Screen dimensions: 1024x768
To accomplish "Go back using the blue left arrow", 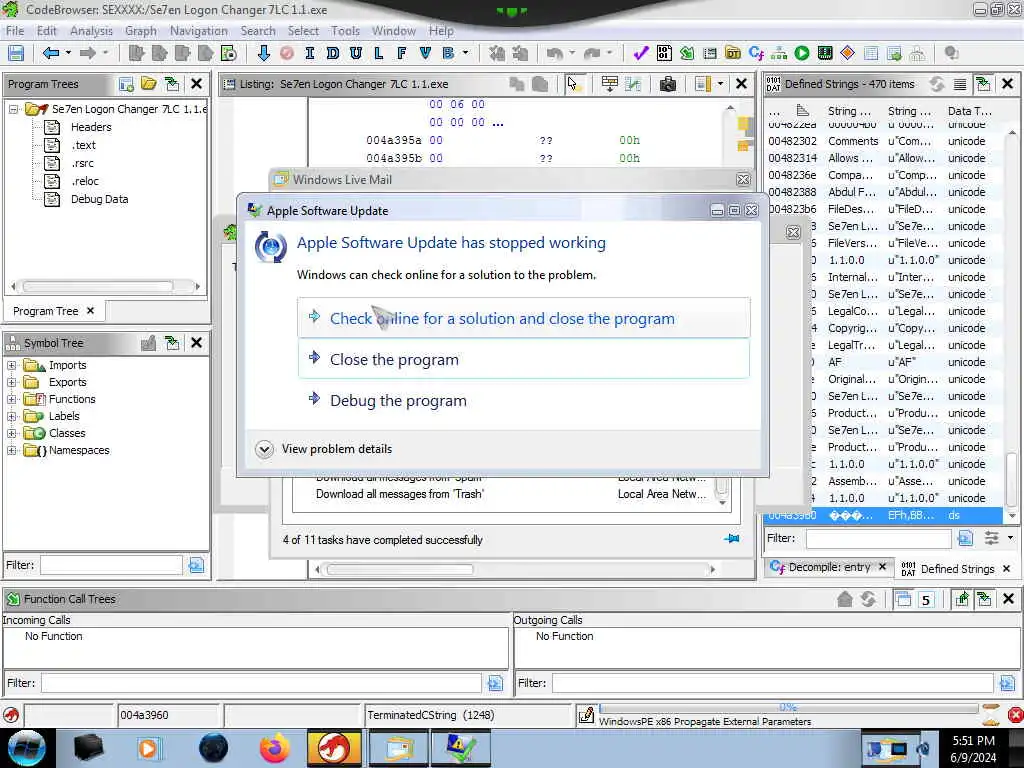I will click(50, 54).
